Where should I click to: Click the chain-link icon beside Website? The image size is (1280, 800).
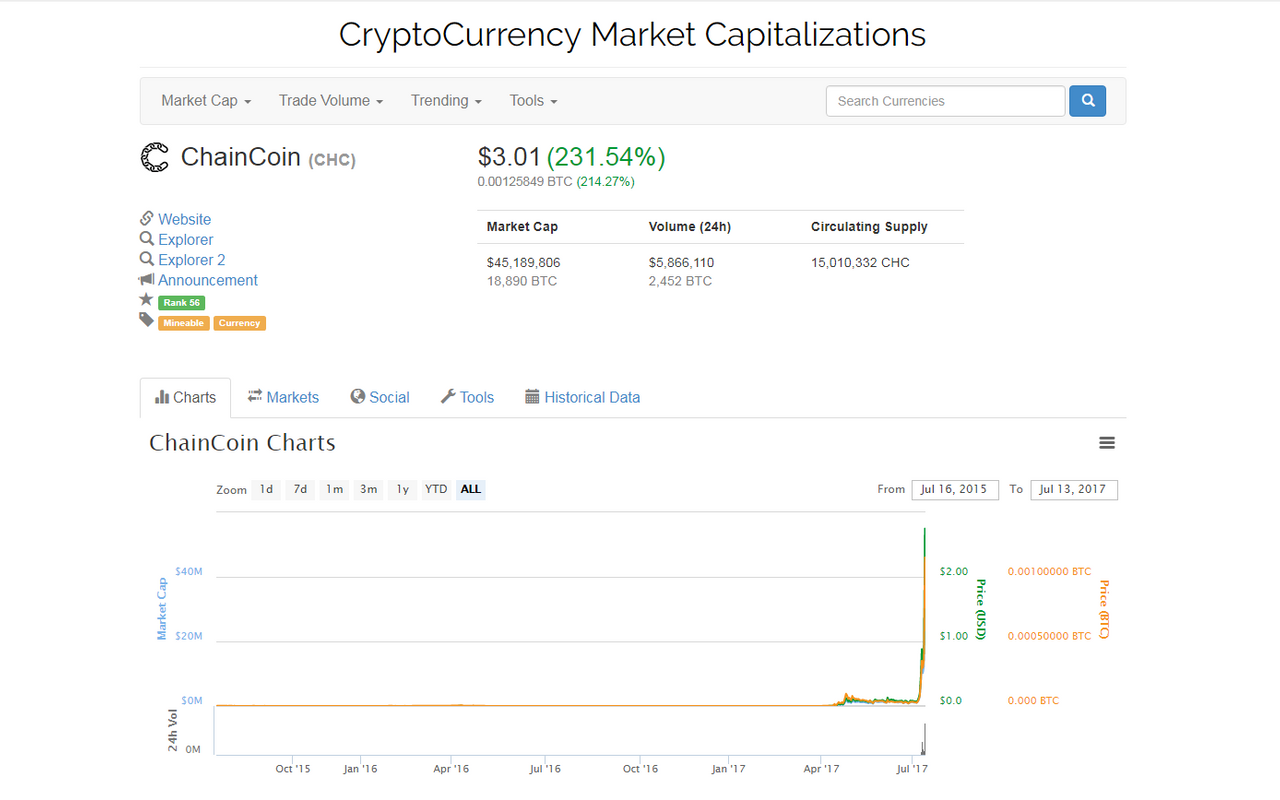click(147, 219)
